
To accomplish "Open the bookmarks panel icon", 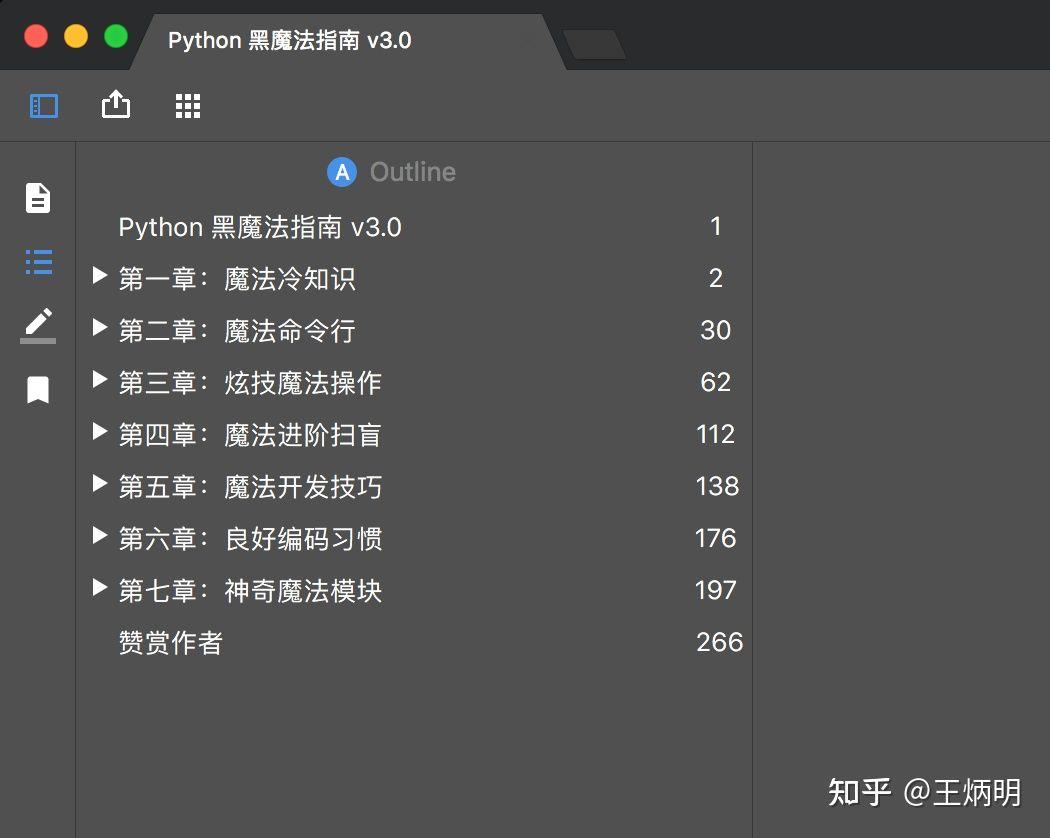I will 38,389.
